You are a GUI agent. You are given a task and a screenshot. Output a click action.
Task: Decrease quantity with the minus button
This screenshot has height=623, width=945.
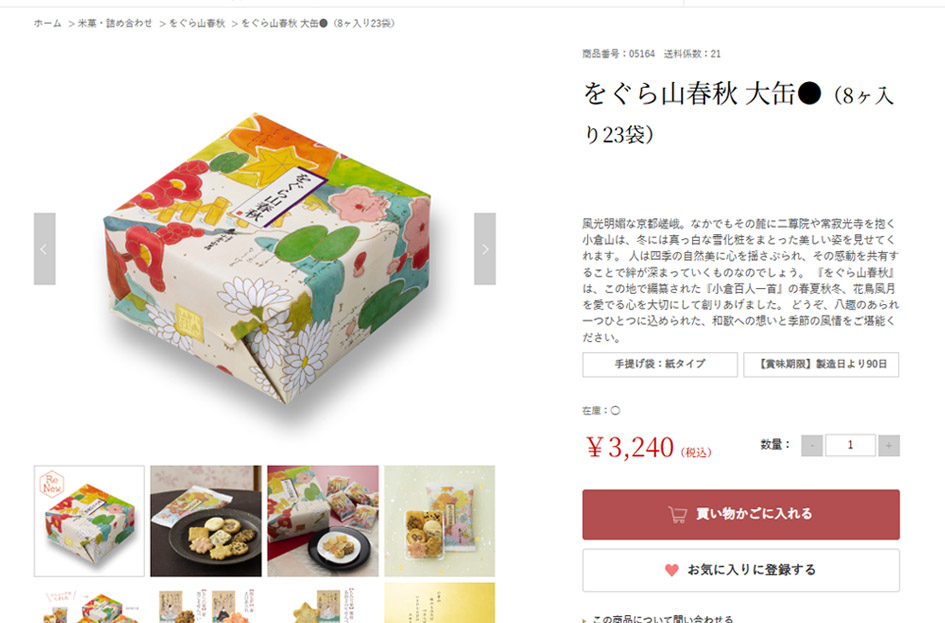[x=812, y=445]
